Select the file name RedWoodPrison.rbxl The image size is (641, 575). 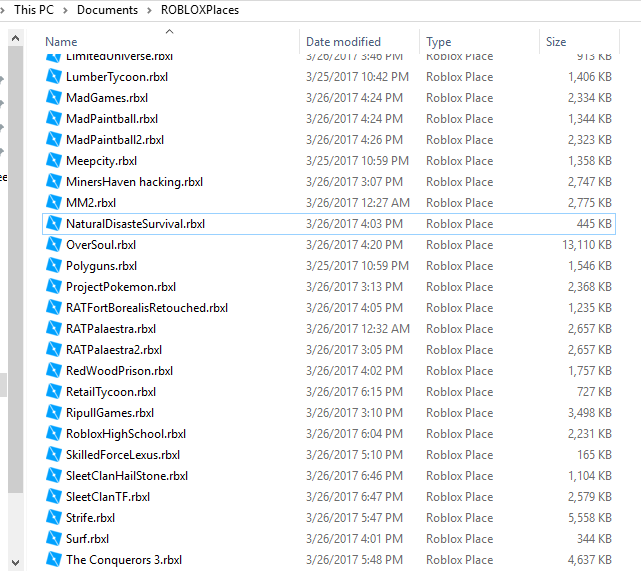pos(119,371)
